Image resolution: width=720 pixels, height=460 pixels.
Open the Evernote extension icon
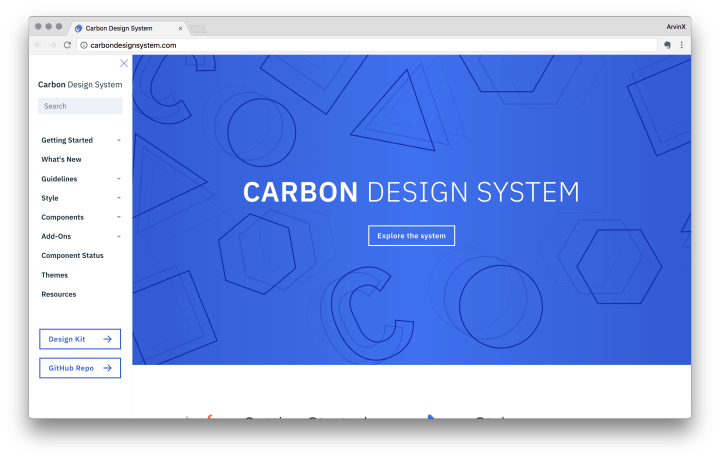pyautogui.click(x=667, y=45)
